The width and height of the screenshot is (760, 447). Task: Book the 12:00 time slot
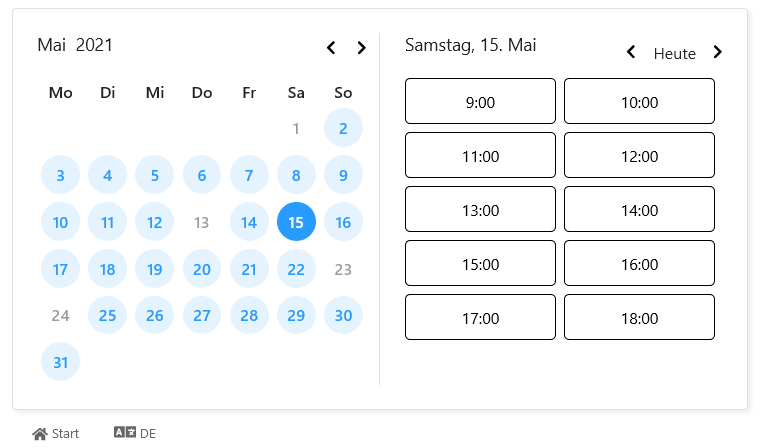coord(639,155)
